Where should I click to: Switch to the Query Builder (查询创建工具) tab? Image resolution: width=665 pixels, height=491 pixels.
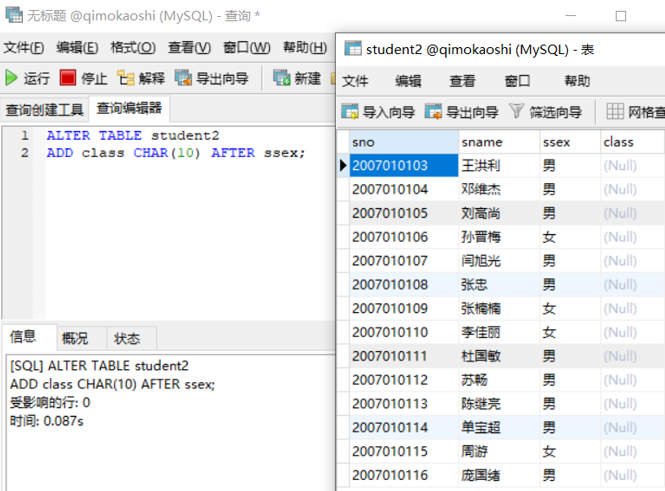coord(44,110)
